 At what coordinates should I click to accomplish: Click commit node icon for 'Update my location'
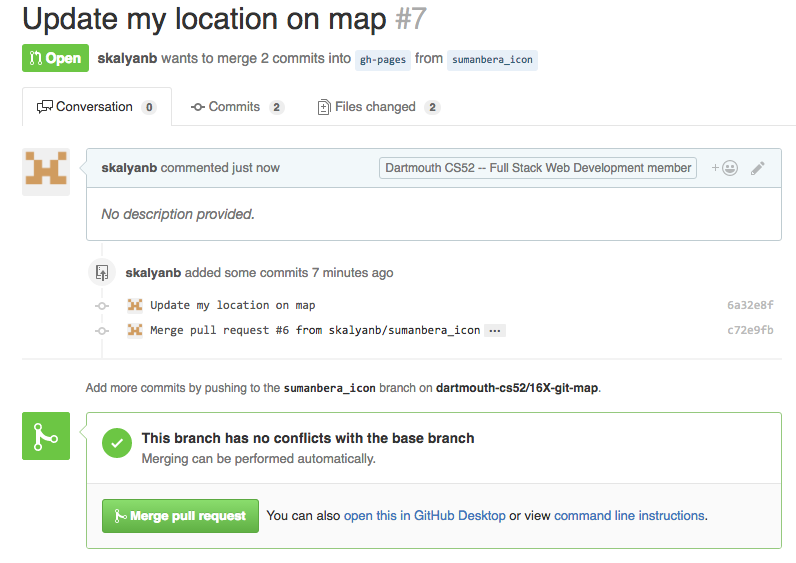click(102, 306)
